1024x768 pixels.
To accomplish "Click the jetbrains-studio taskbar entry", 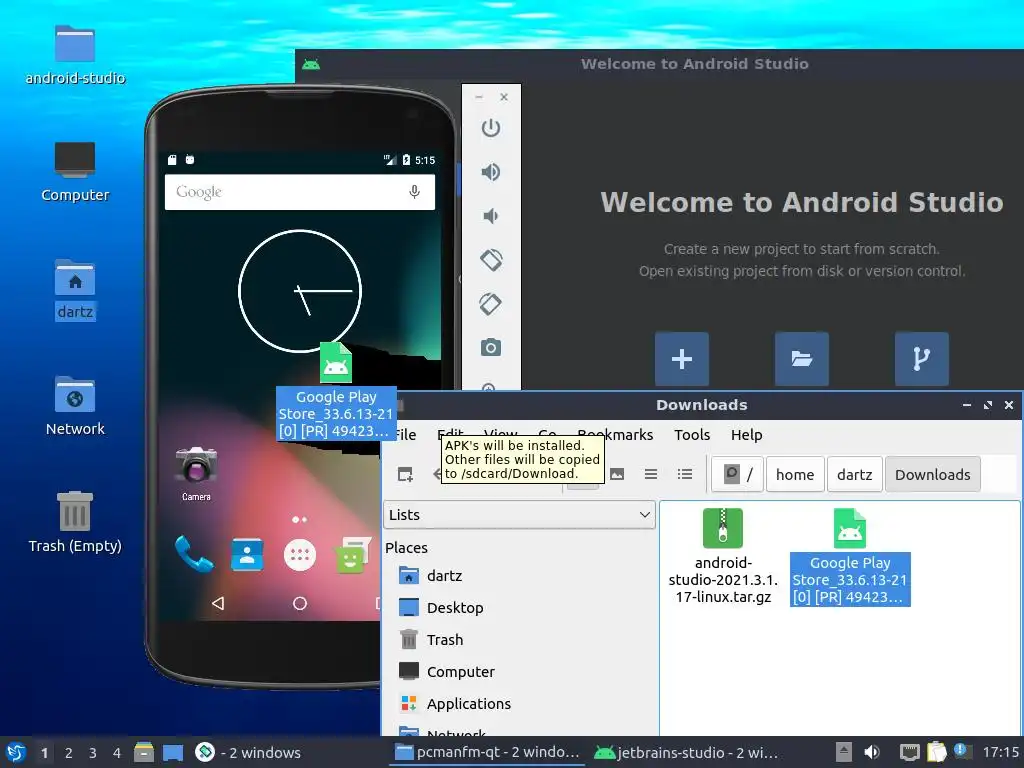I will [686, 752].
